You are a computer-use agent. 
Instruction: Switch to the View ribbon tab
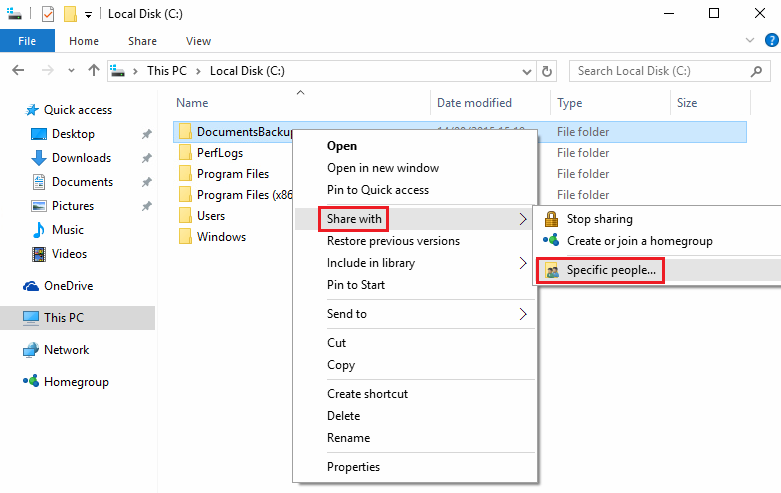click(198, 41)
